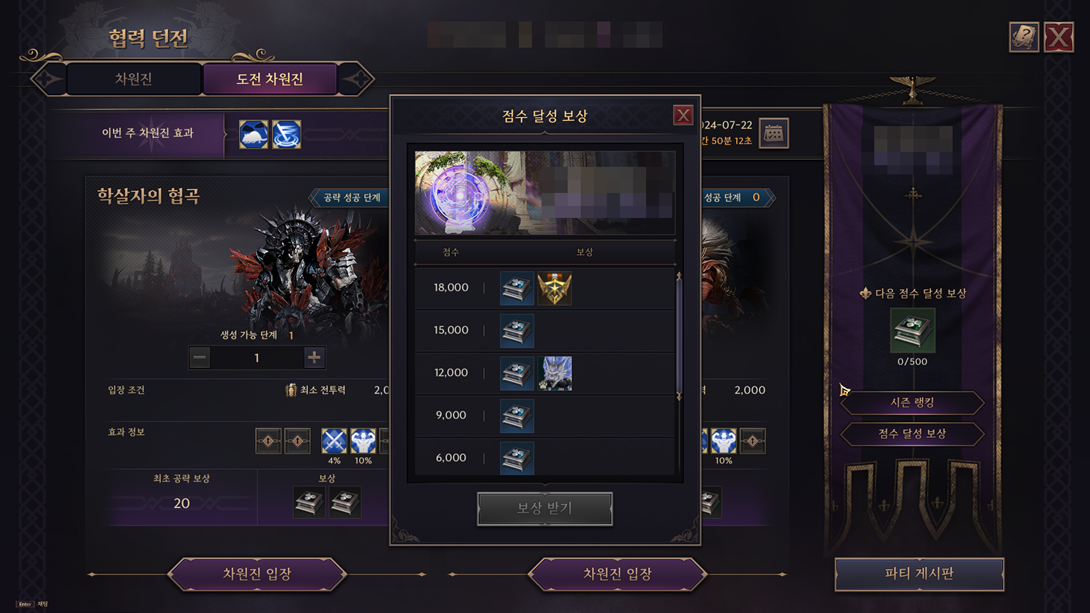Open the help book icon
1090x613 pixels.
point(1023,37)
